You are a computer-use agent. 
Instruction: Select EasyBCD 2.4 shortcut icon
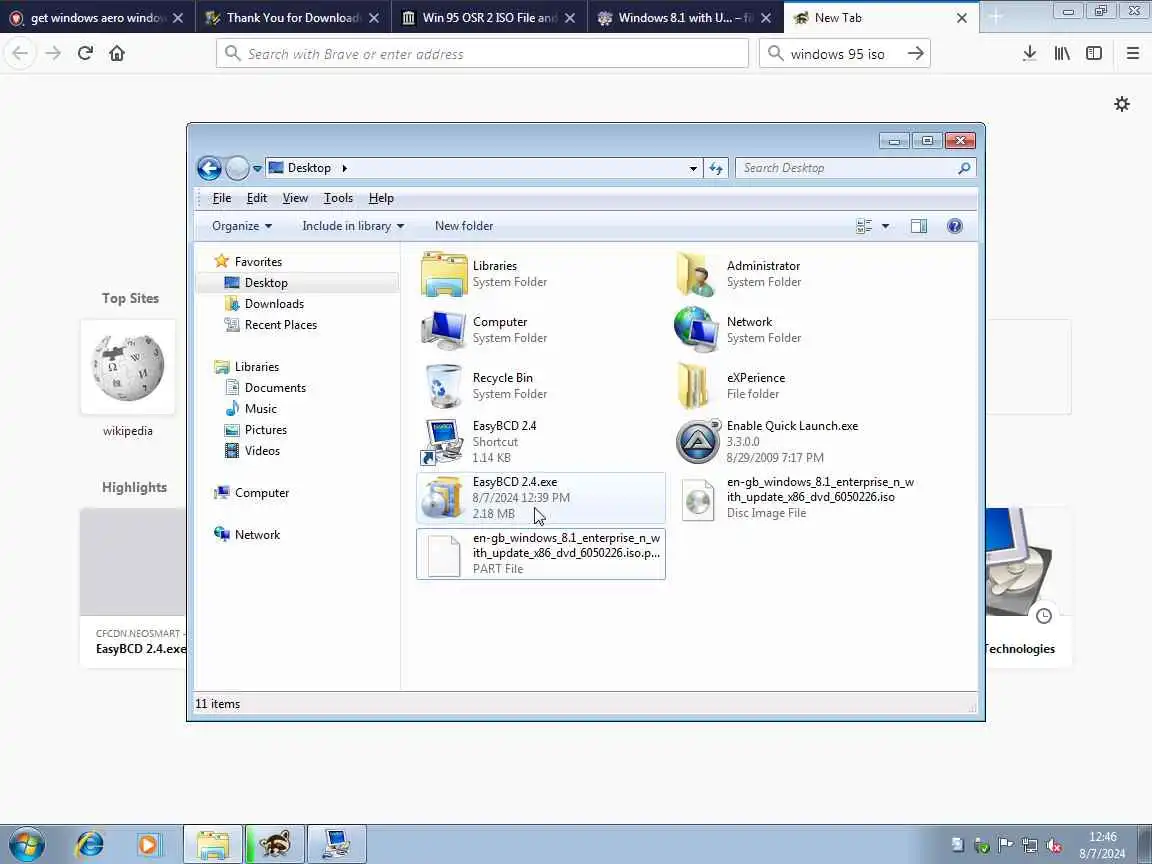tap(444, 442)
